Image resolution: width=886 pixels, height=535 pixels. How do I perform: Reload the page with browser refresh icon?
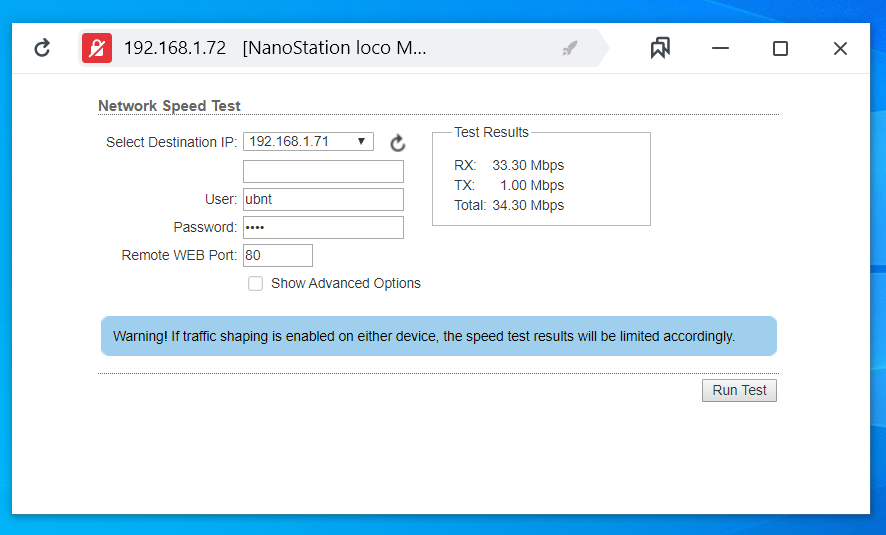click(42, 48)
